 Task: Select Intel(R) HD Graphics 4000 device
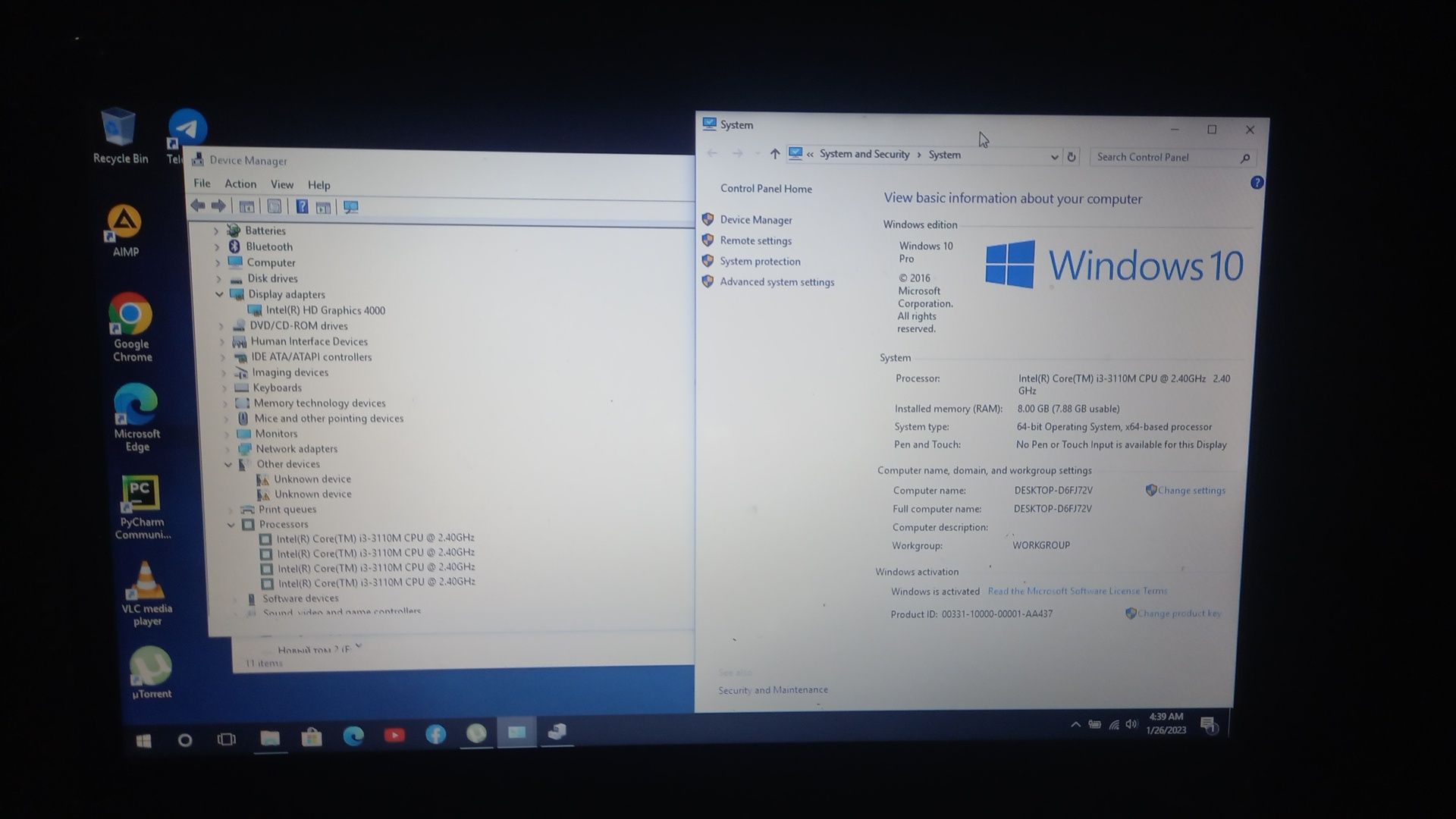click(325, 310)
